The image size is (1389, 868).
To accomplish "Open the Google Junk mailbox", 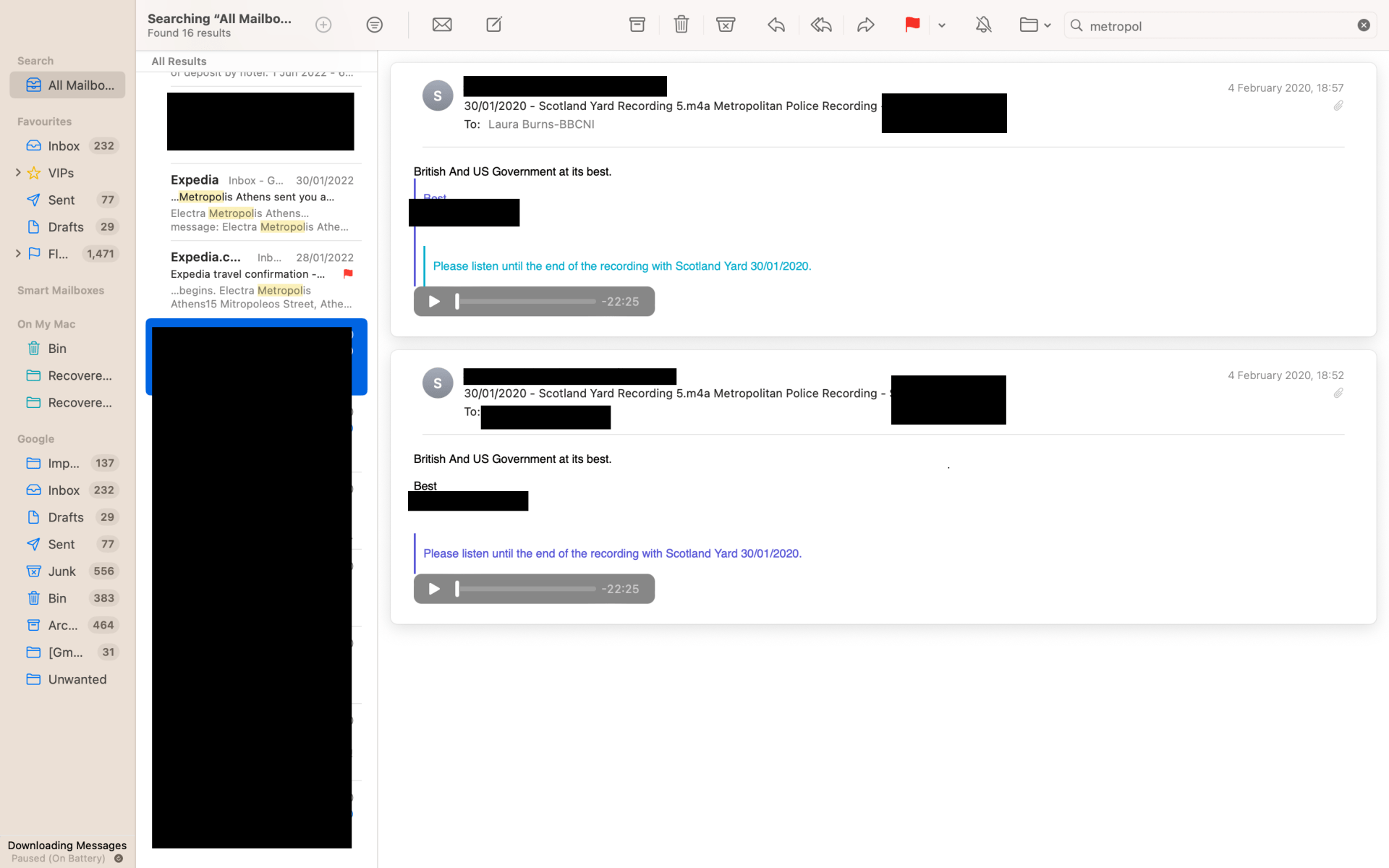I will coord(62,571).
